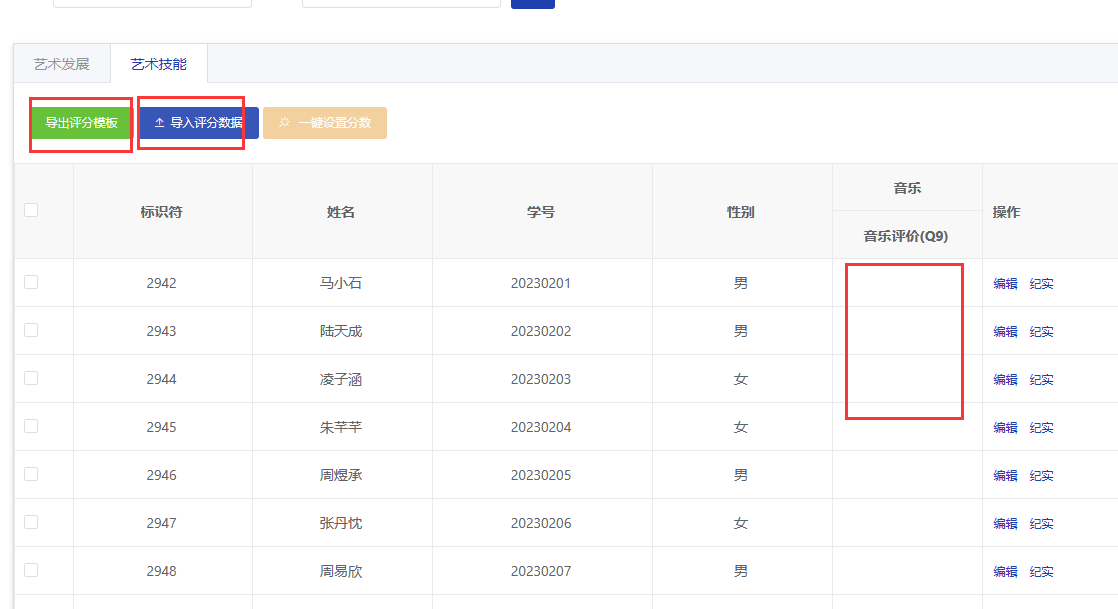Click identifier 2942
The height and width of the screenshot is (609, 1118).
[x=161, y=283]
